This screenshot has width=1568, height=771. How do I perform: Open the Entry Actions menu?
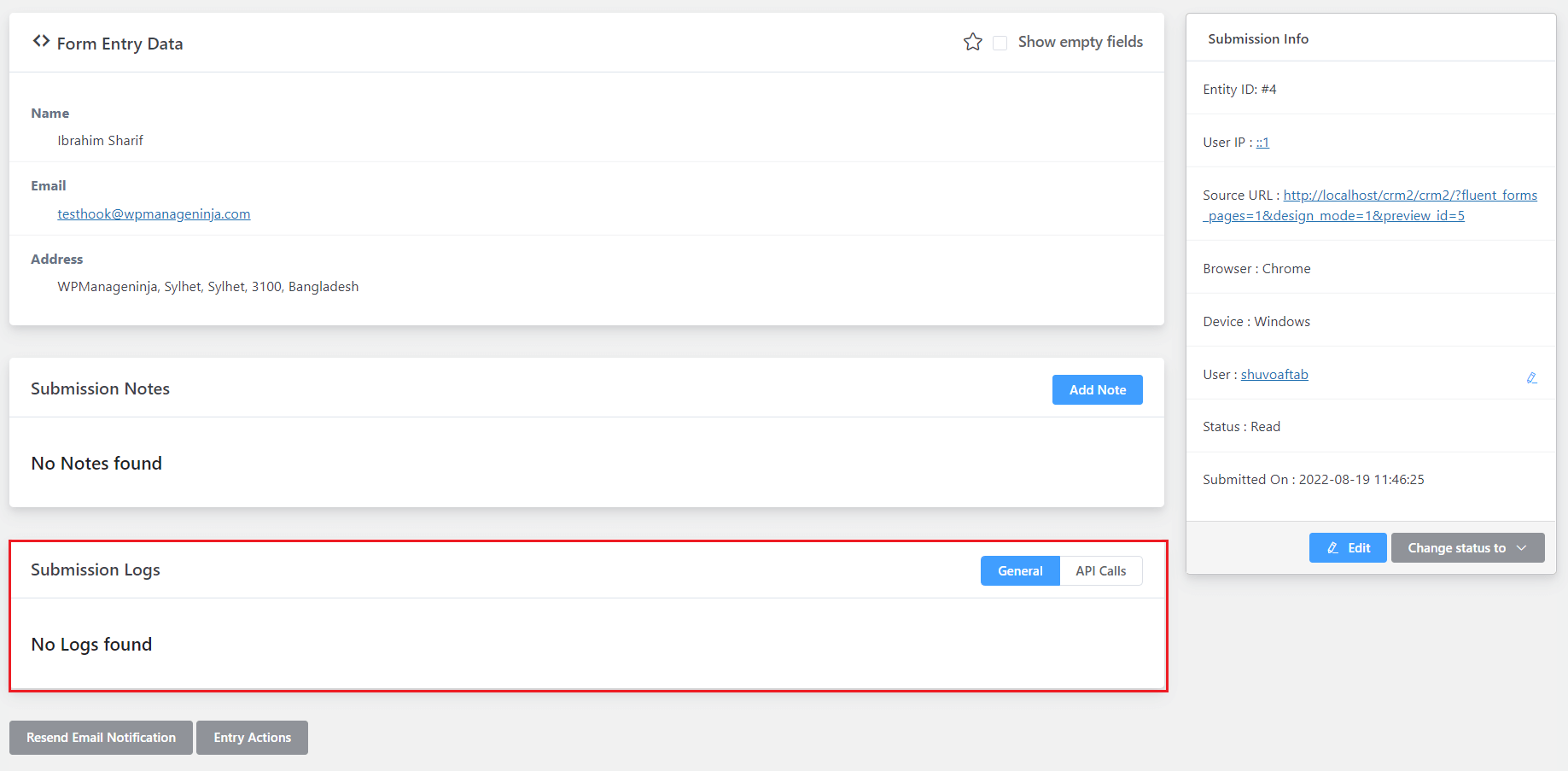tap(252, 737)
